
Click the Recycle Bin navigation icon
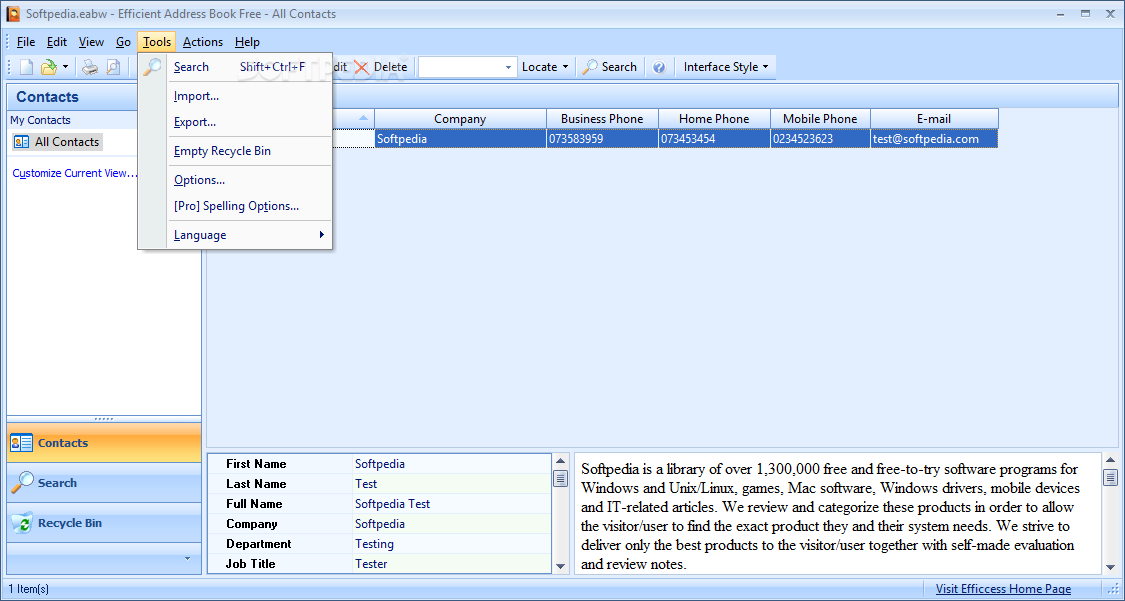point(22,523)
